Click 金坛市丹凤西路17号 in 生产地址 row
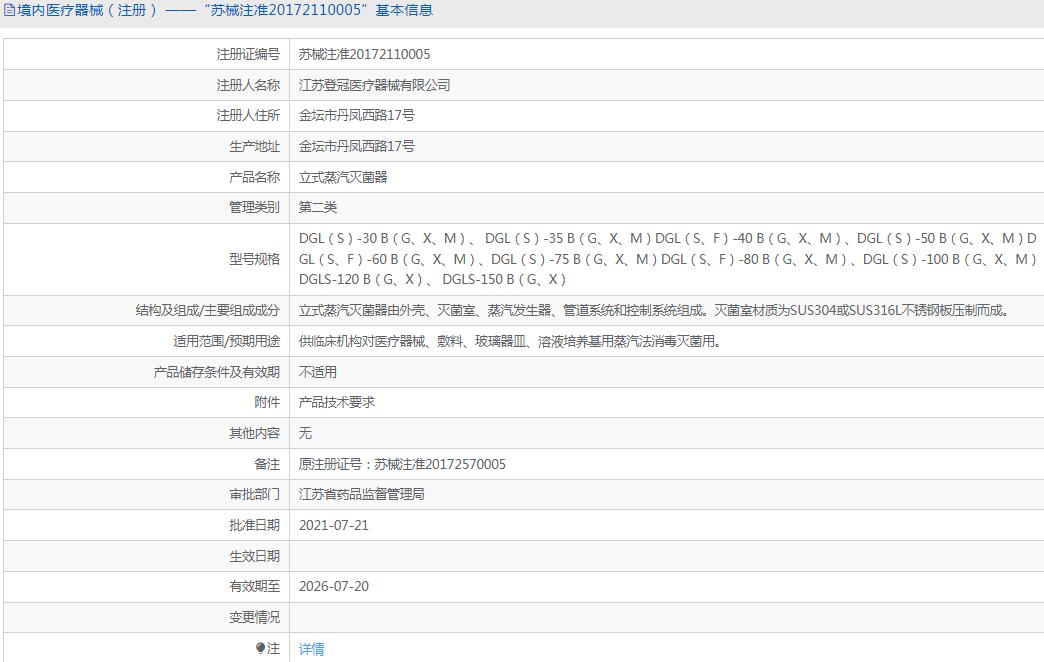The height and width of the screenshot is (662, 1044). (x=356, y=146)
